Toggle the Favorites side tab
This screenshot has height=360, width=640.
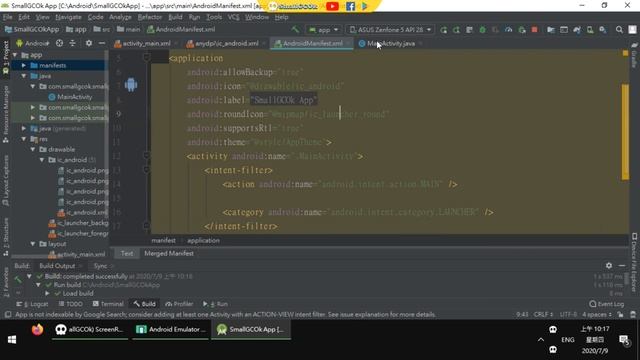point(6,282)
